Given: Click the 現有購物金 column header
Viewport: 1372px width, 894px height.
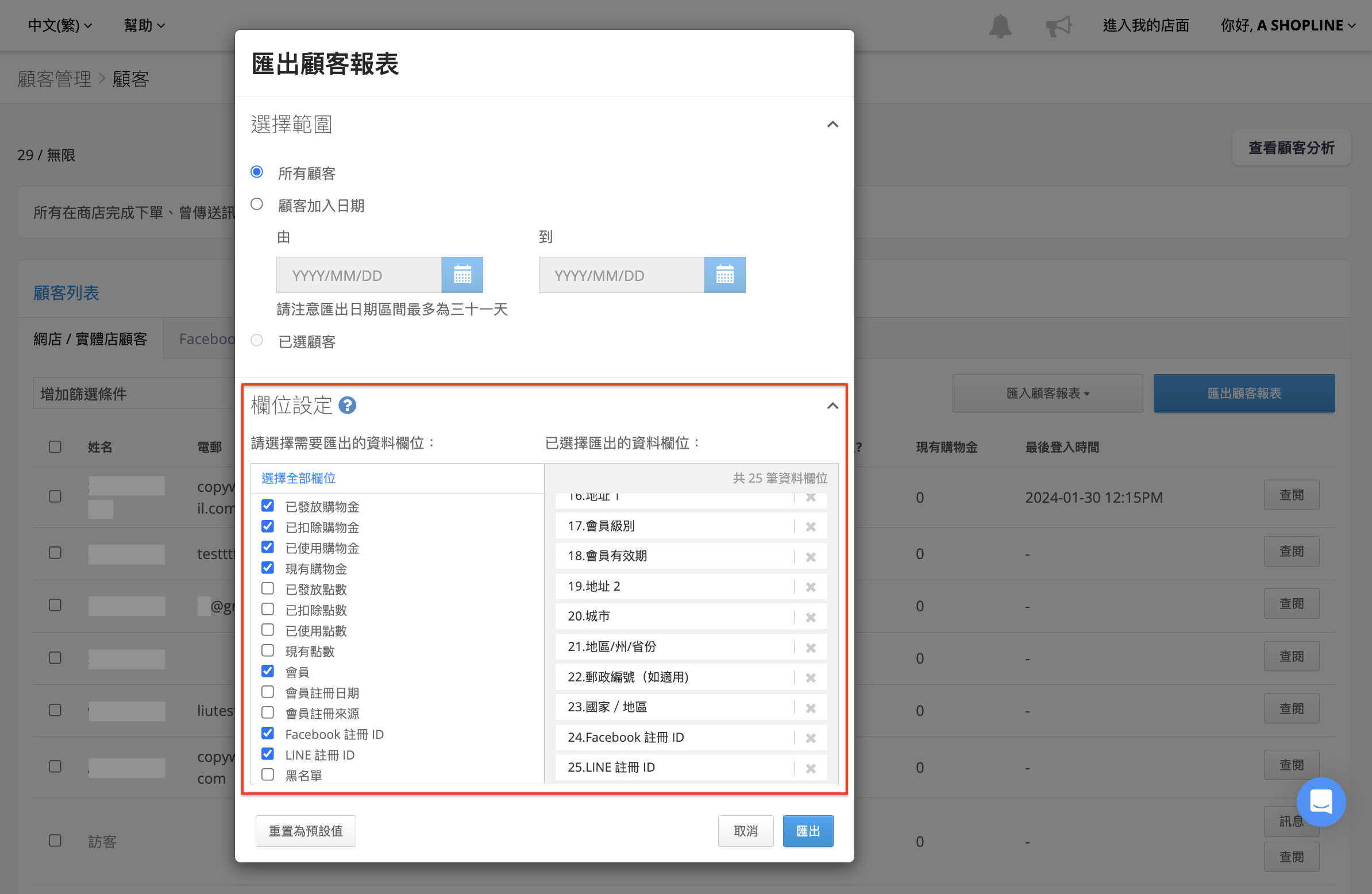Looking at the screenshot, I should (x=947, y=446).
